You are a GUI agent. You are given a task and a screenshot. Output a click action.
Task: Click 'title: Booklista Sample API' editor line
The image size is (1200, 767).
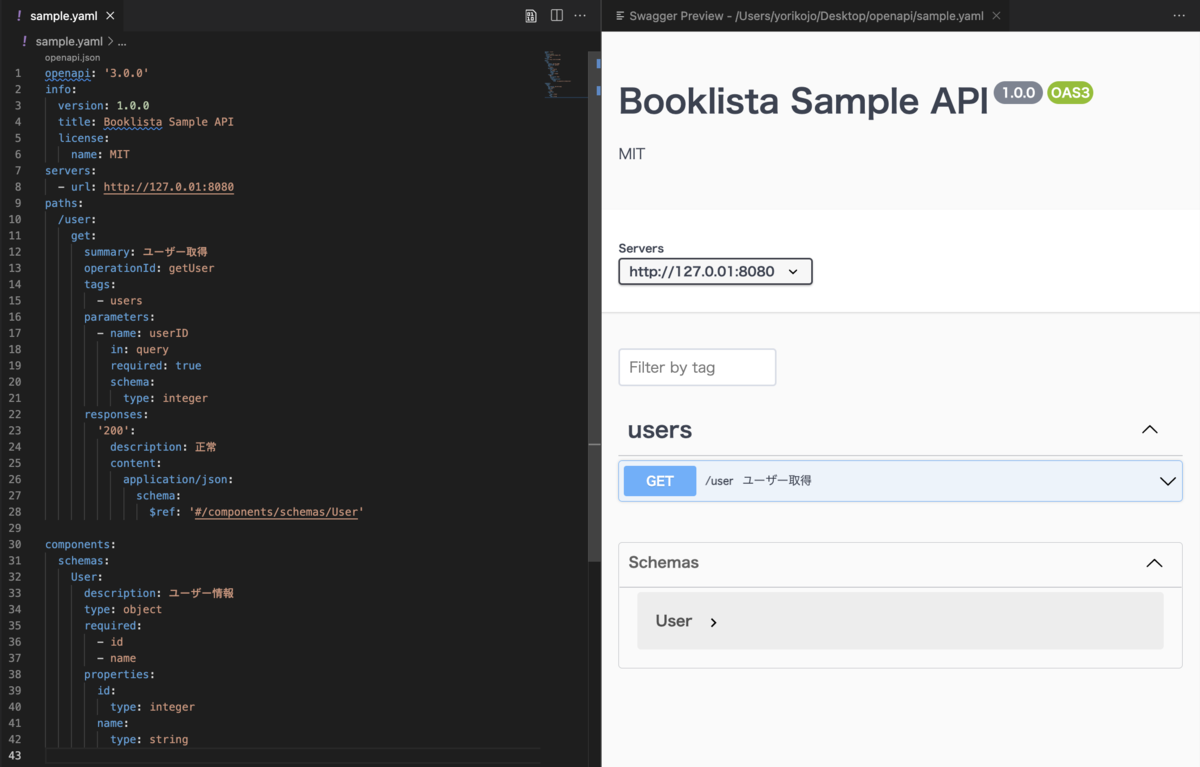[x=146, y=122]
